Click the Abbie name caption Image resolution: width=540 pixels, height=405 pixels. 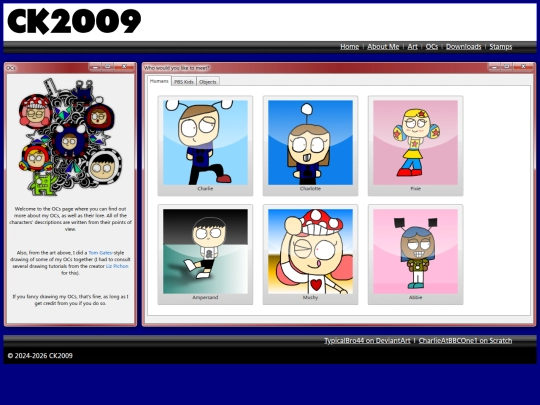tap(415, 297)
